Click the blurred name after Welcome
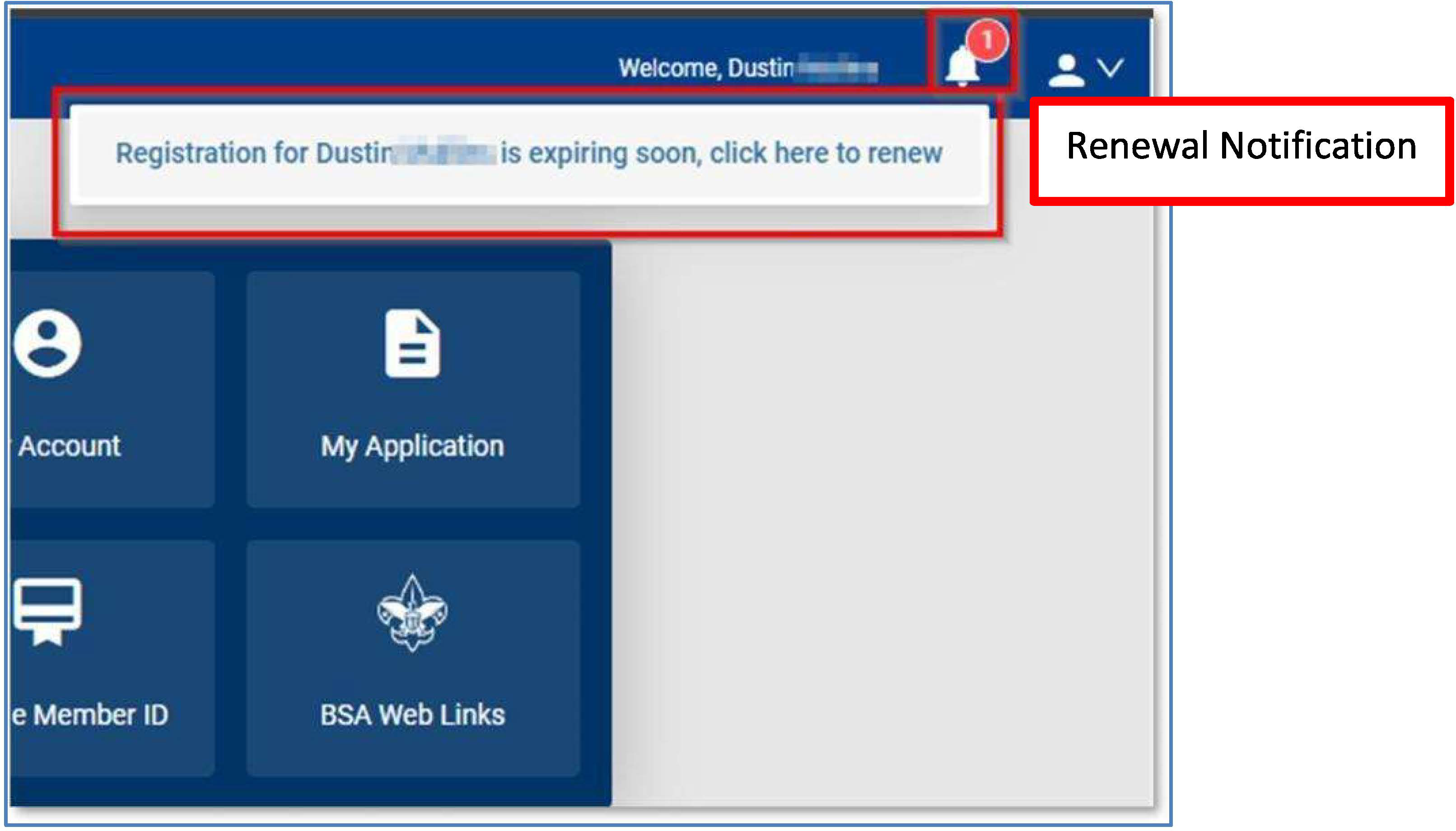 837,68
